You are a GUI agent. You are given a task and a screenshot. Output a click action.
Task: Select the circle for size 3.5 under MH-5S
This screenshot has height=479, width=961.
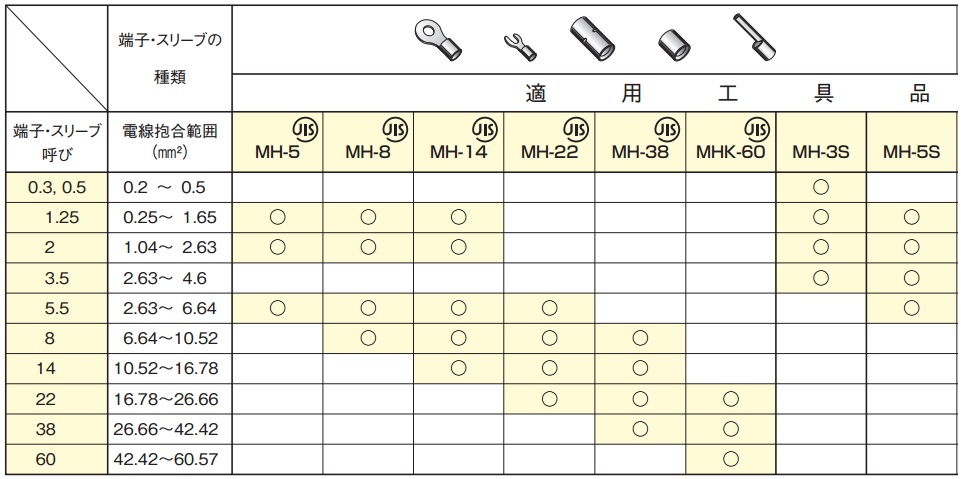912,277
